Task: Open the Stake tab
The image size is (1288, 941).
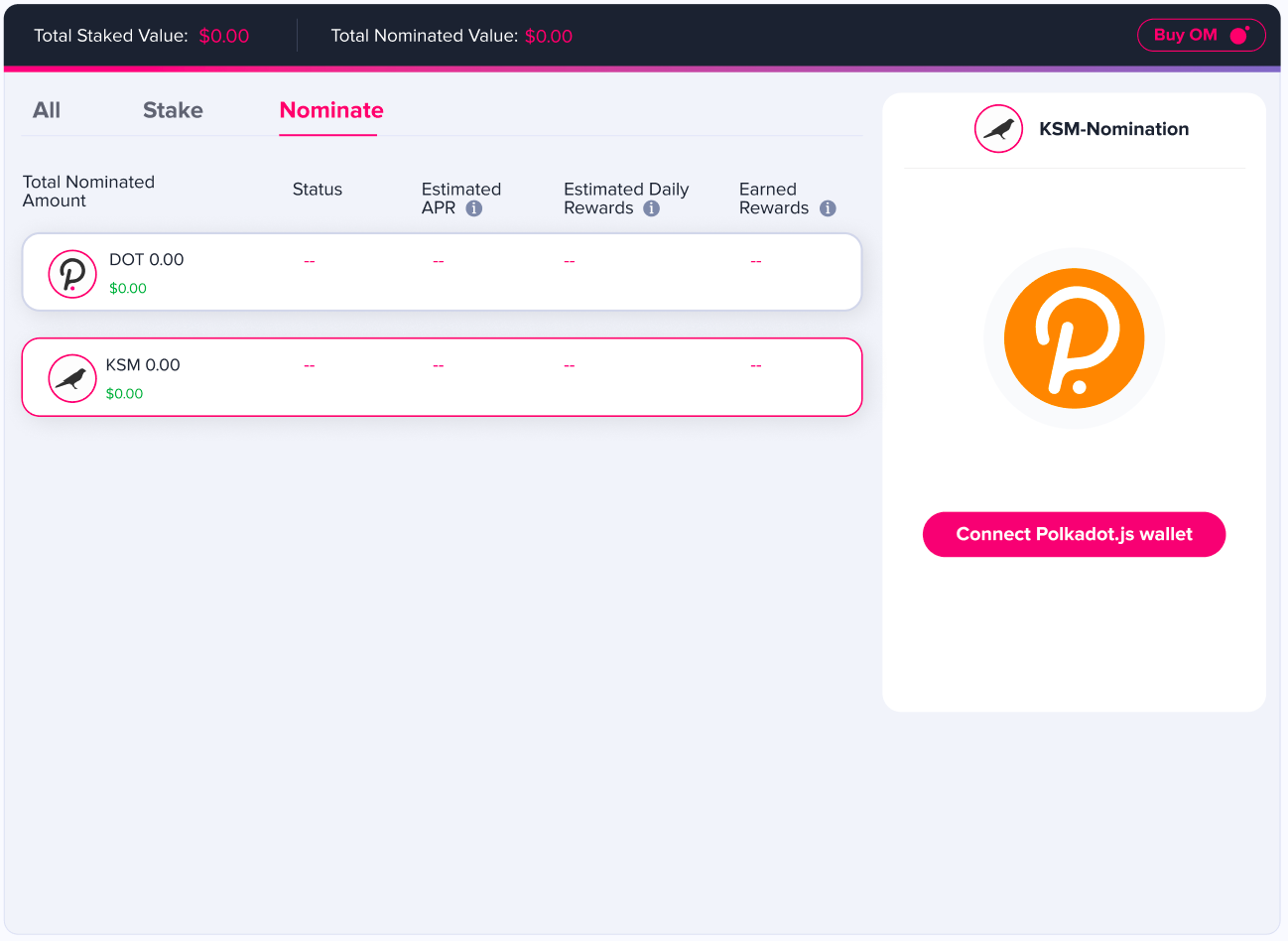Action: click(173, 110)
